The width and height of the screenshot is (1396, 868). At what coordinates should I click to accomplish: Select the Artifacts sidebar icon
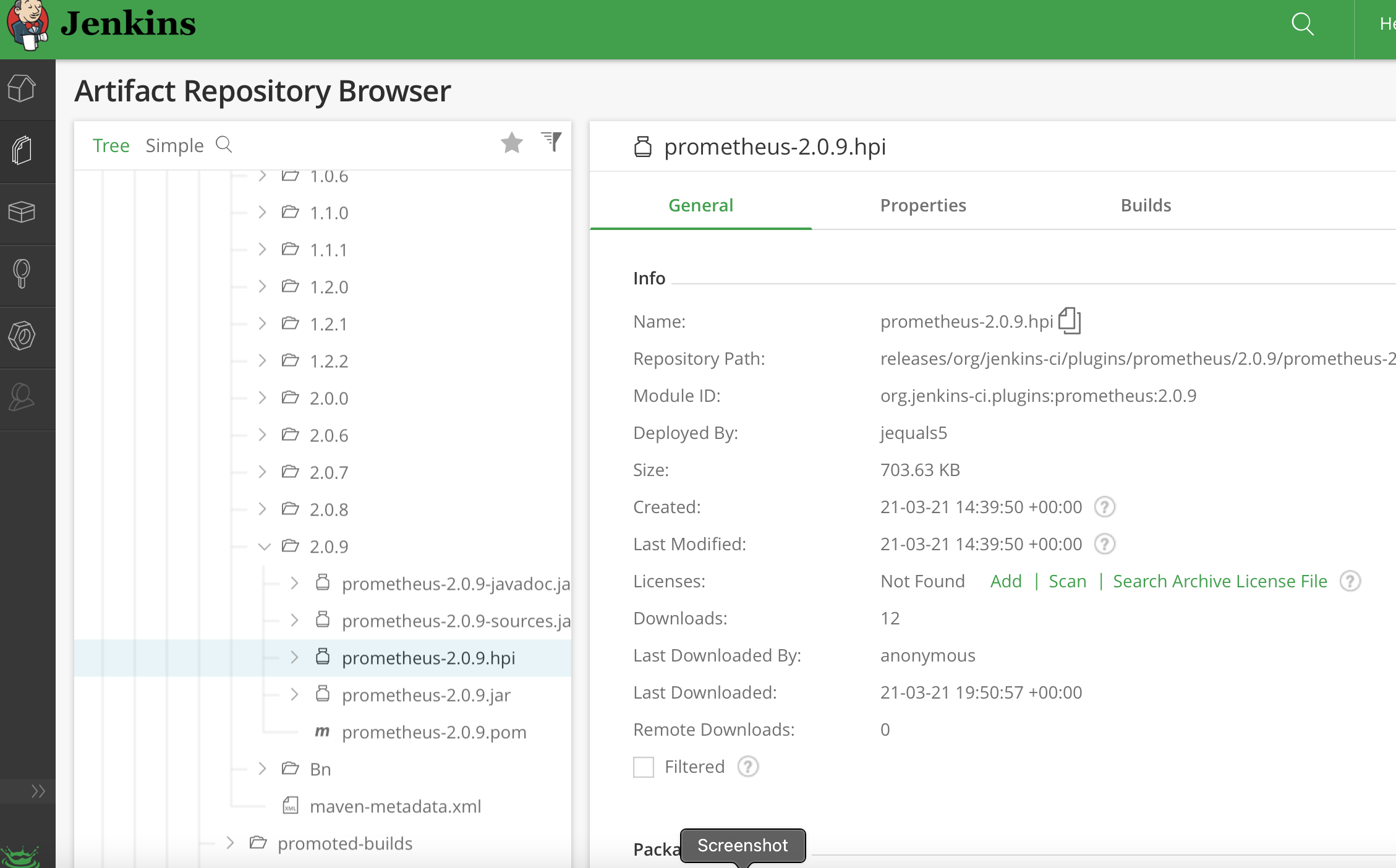point(21,151)
